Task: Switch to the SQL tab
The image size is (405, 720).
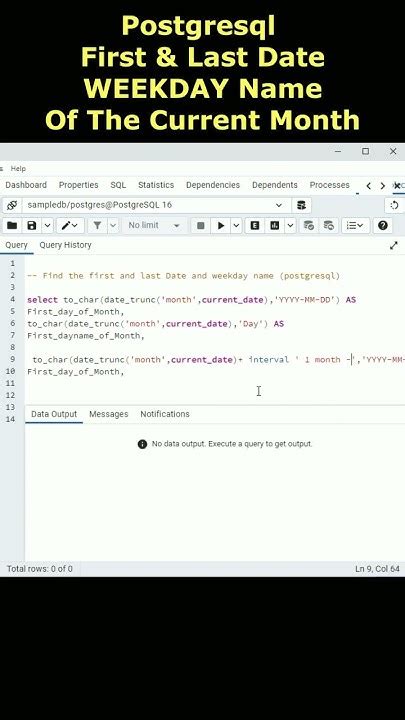Action: [x=118, y=185]
